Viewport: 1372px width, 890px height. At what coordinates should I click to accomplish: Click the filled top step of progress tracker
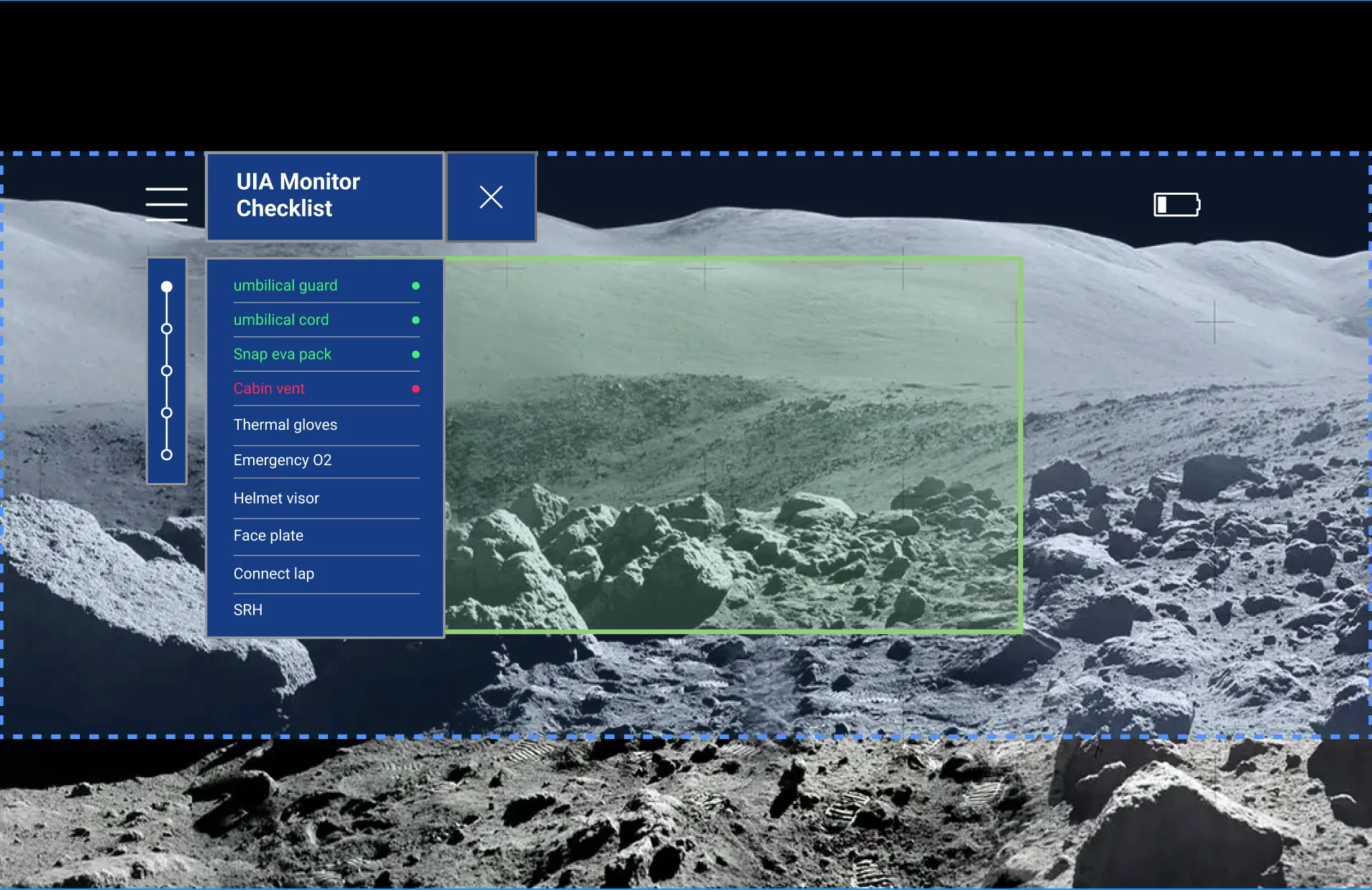click(167, 287)
